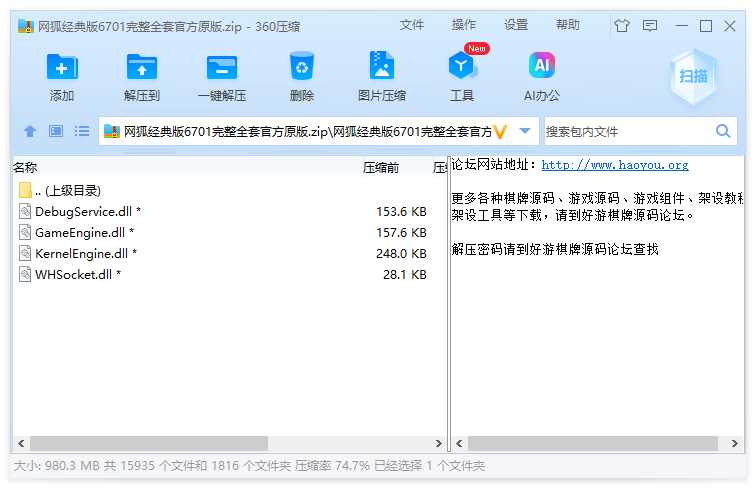Open the http://www.haoyou.org link
The width and height of the screenshot is (756, 488).
615,165
